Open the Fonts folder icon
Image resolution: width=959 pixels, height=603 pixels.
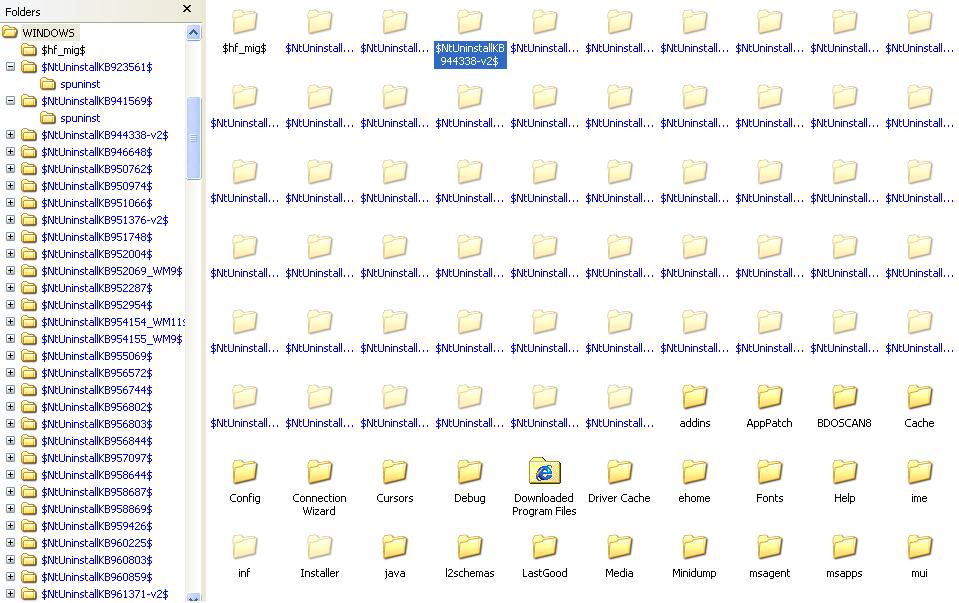click(769, 472)
